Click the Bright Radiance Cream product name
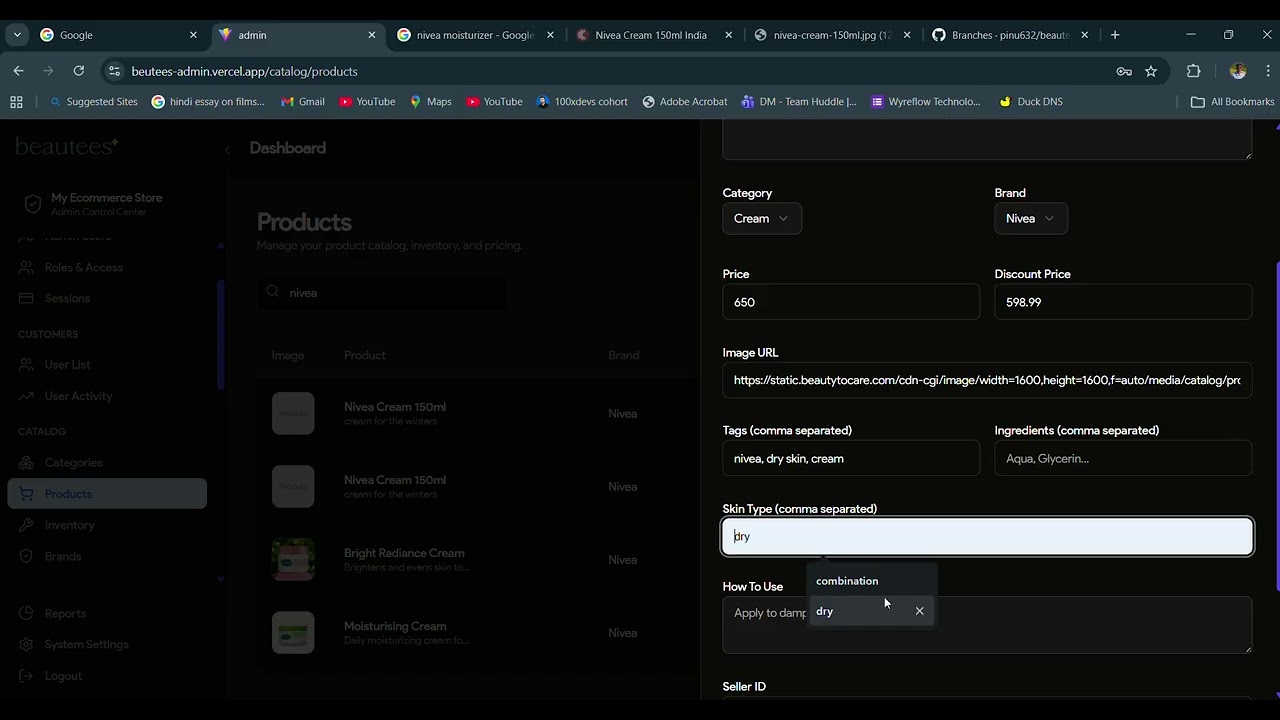The image size is (1280, 720). (404, 553)
